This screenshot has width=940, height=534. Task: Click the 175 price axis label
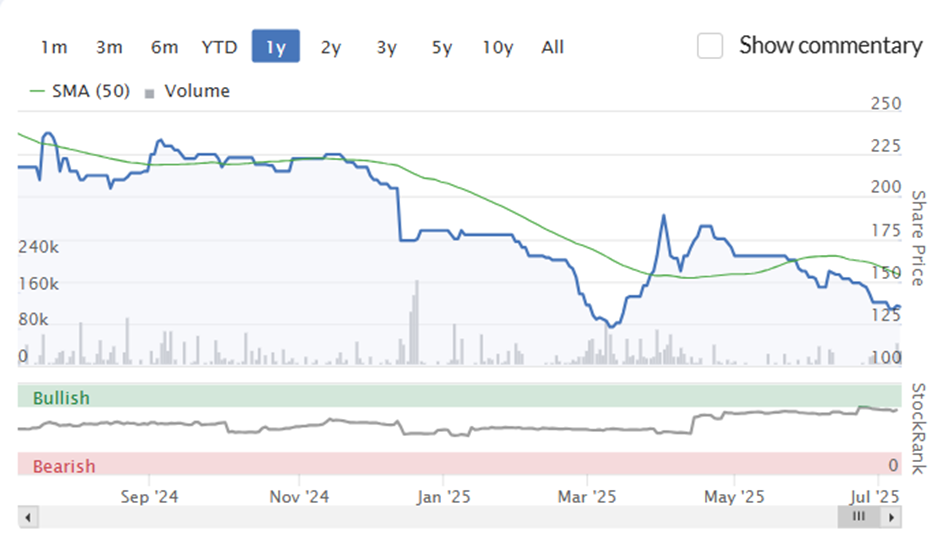coord(886,230)
